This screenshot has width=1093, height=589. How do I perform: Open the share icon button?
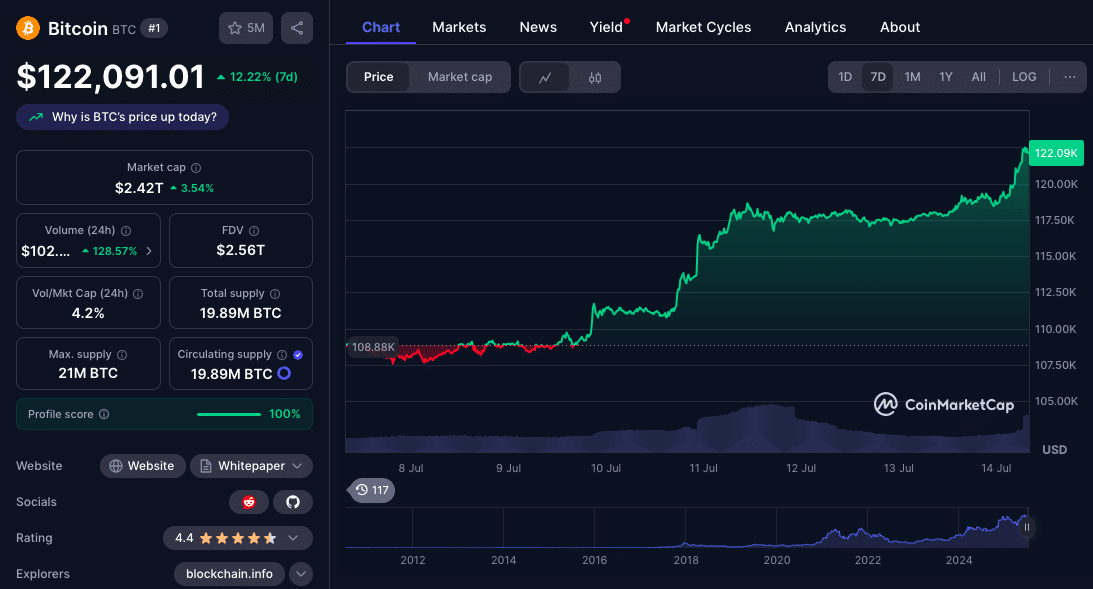click(297, 28)
